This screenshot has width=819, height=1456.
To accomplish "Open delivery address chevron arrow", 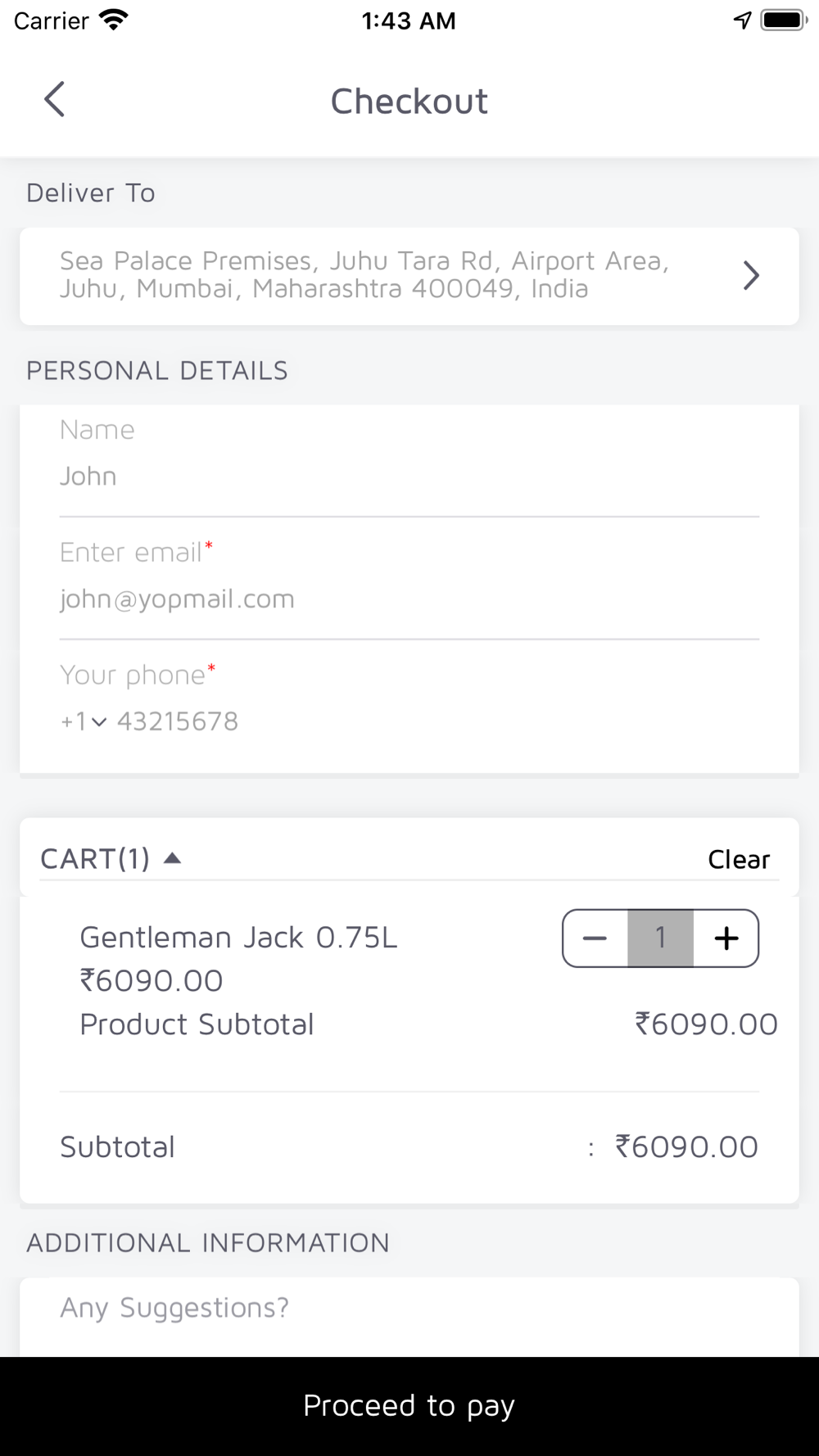I will click(750, 276).
